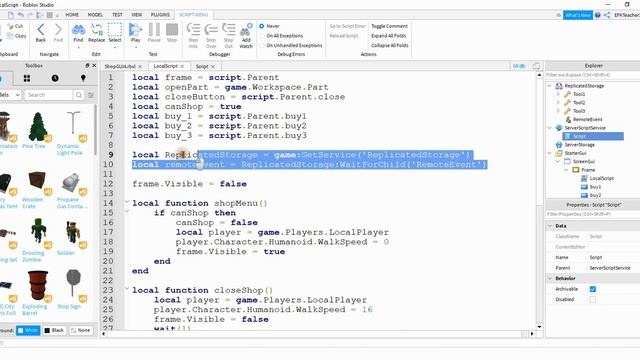640x360 pixels.
Task: Click Collapse All Folds action
Action: pos(390,45)
